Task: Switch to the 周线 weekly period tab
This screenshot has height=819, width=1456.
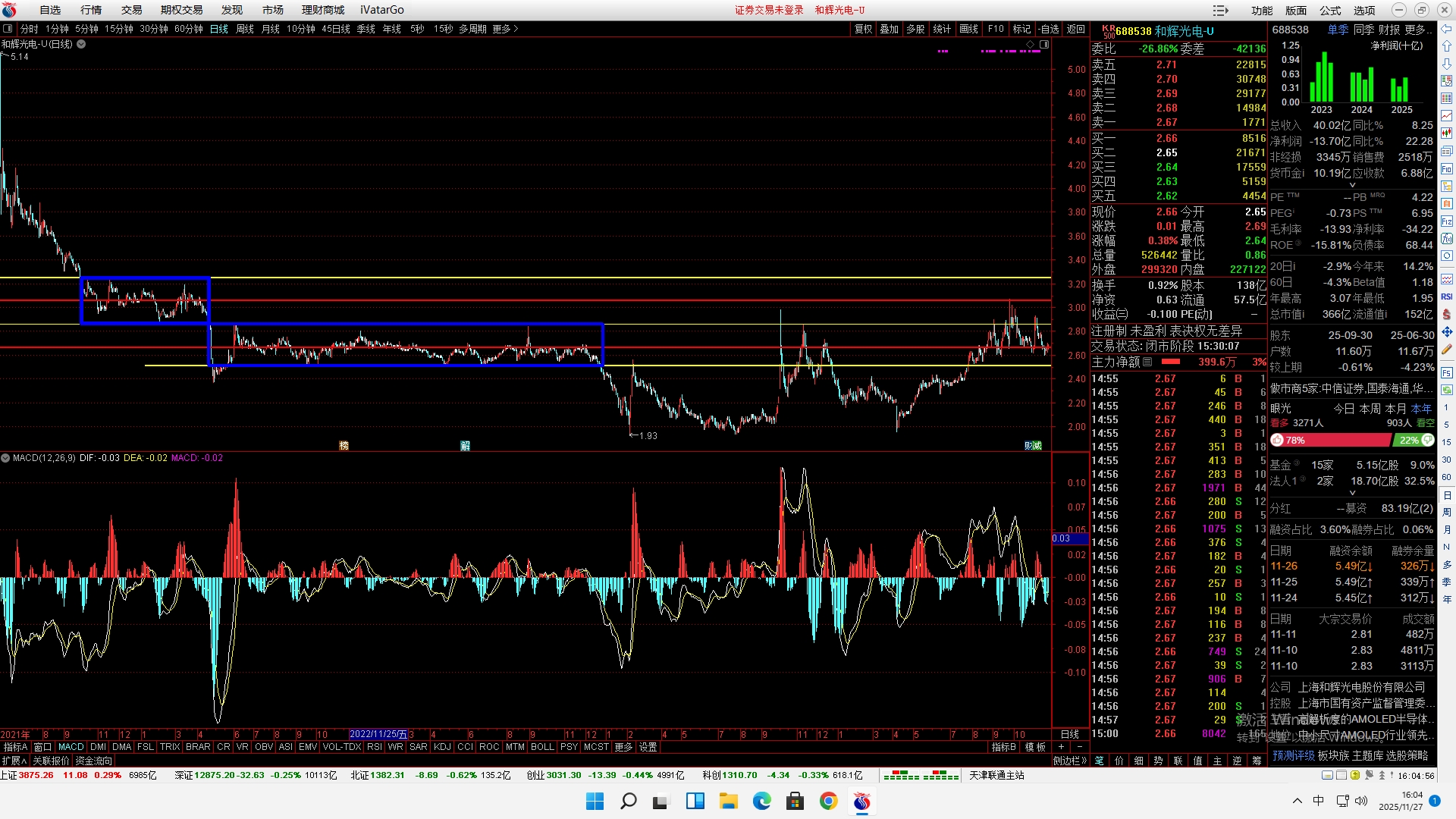Action: tap(245, 29)
